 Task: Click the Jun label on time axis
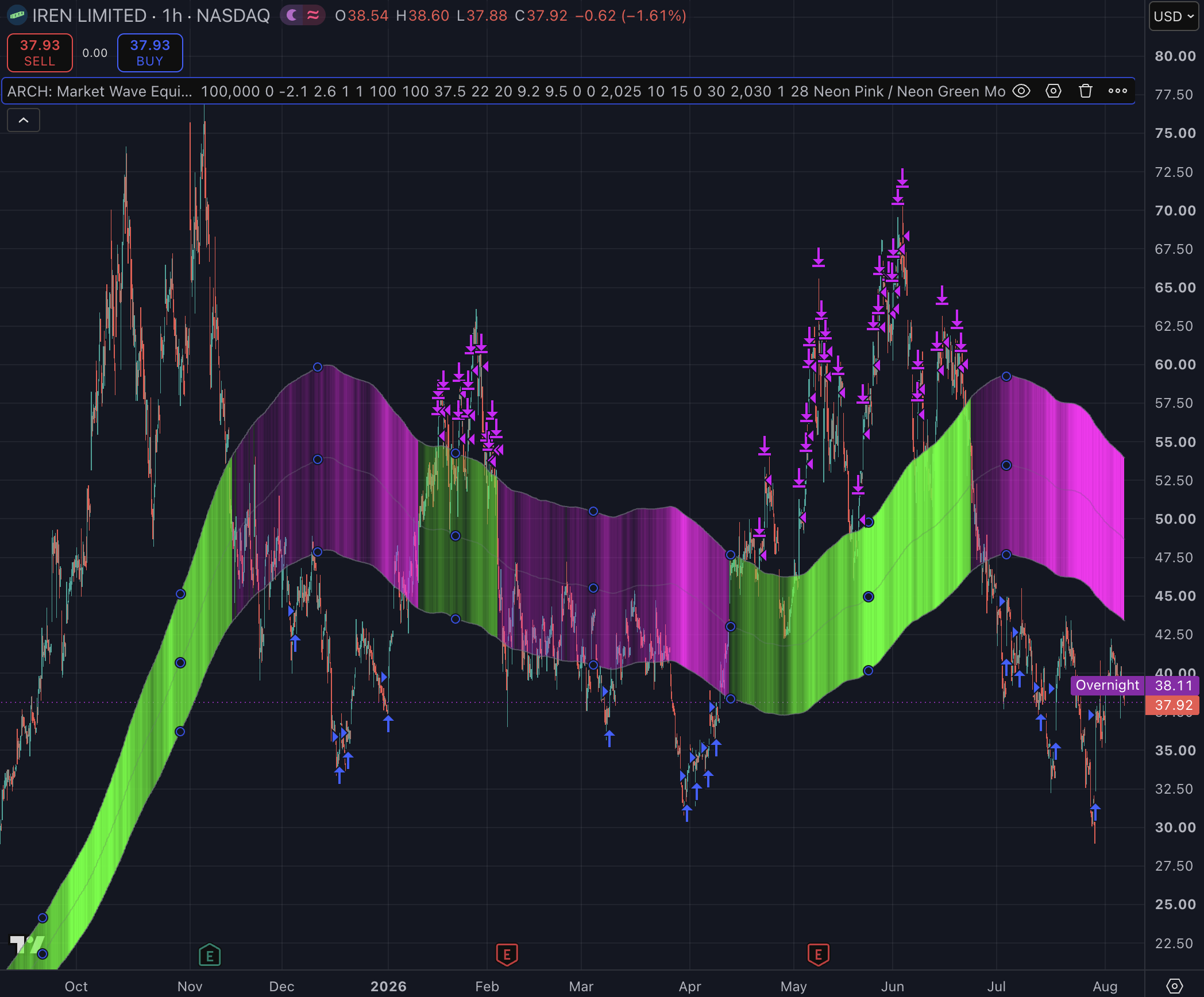click(893, 986)
